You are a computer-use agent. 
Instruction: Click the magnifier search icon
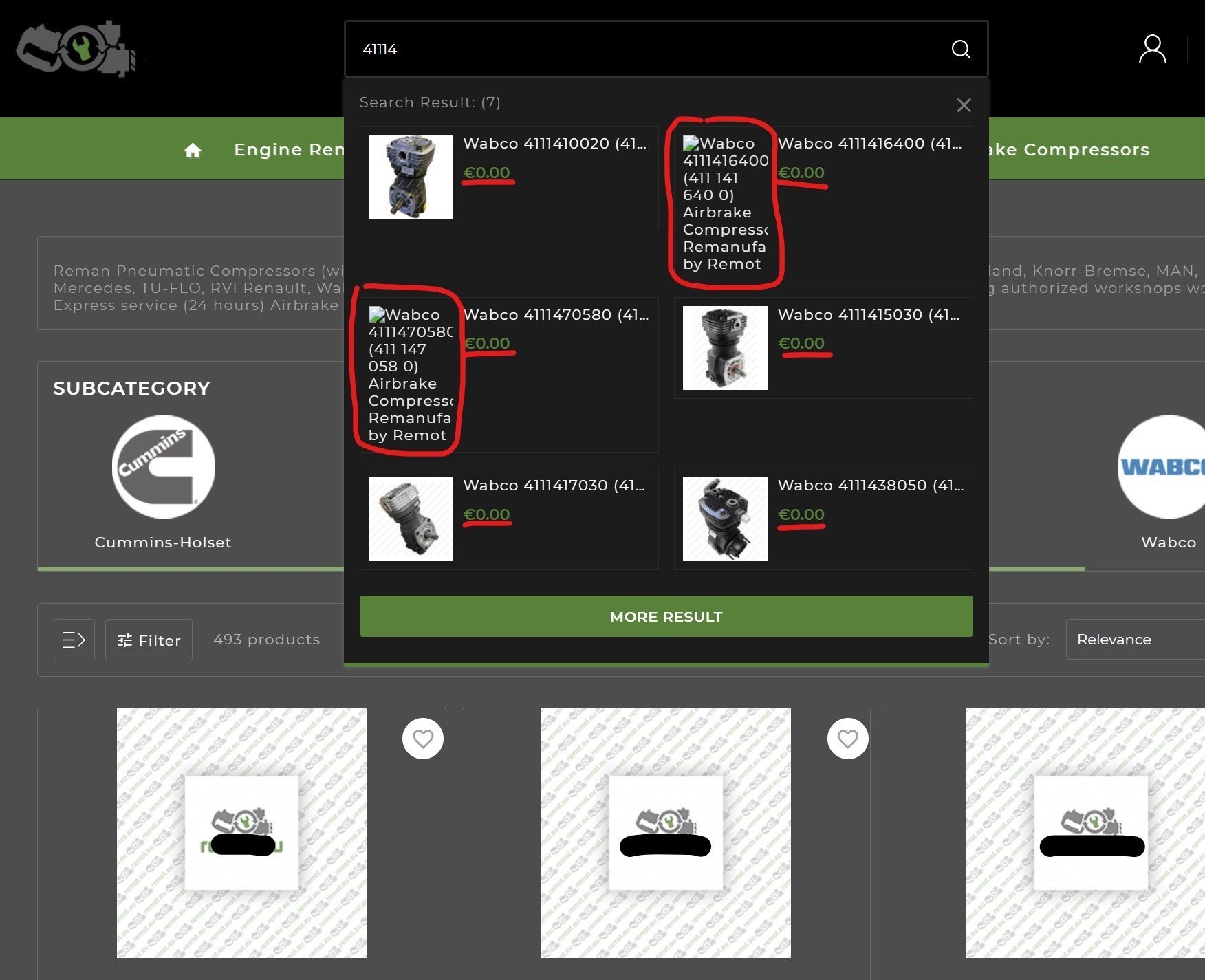[x=961, y=49]
